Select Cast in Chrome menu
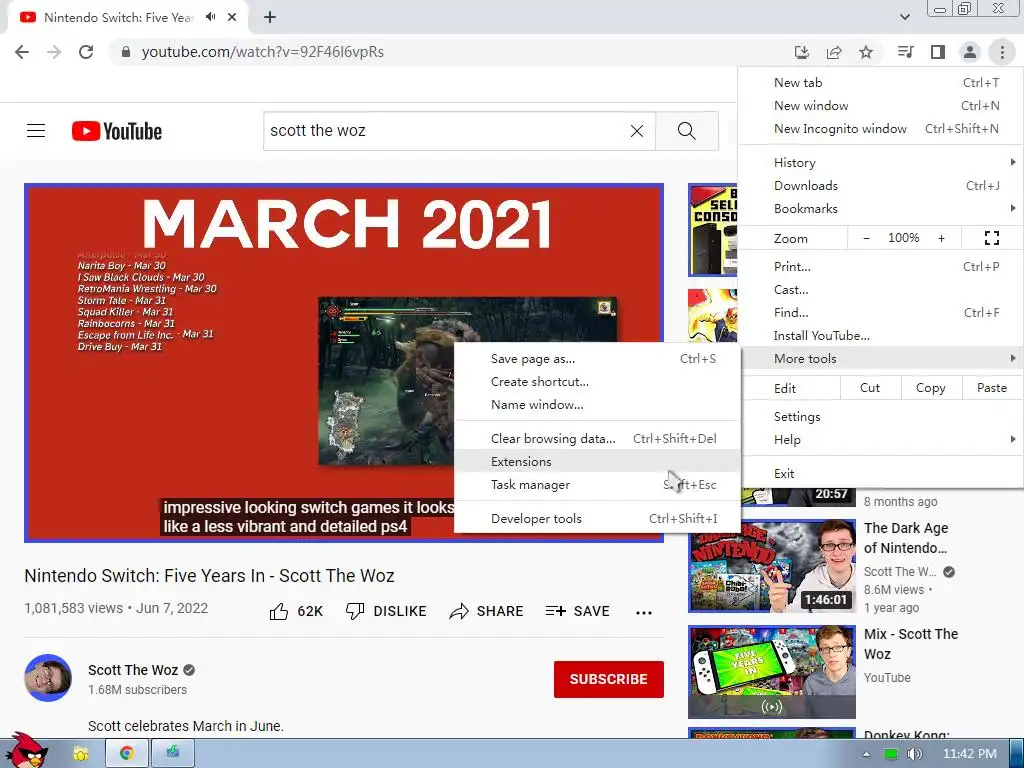Viewport: 1024px width, 768px height. [x=880, y=289]
